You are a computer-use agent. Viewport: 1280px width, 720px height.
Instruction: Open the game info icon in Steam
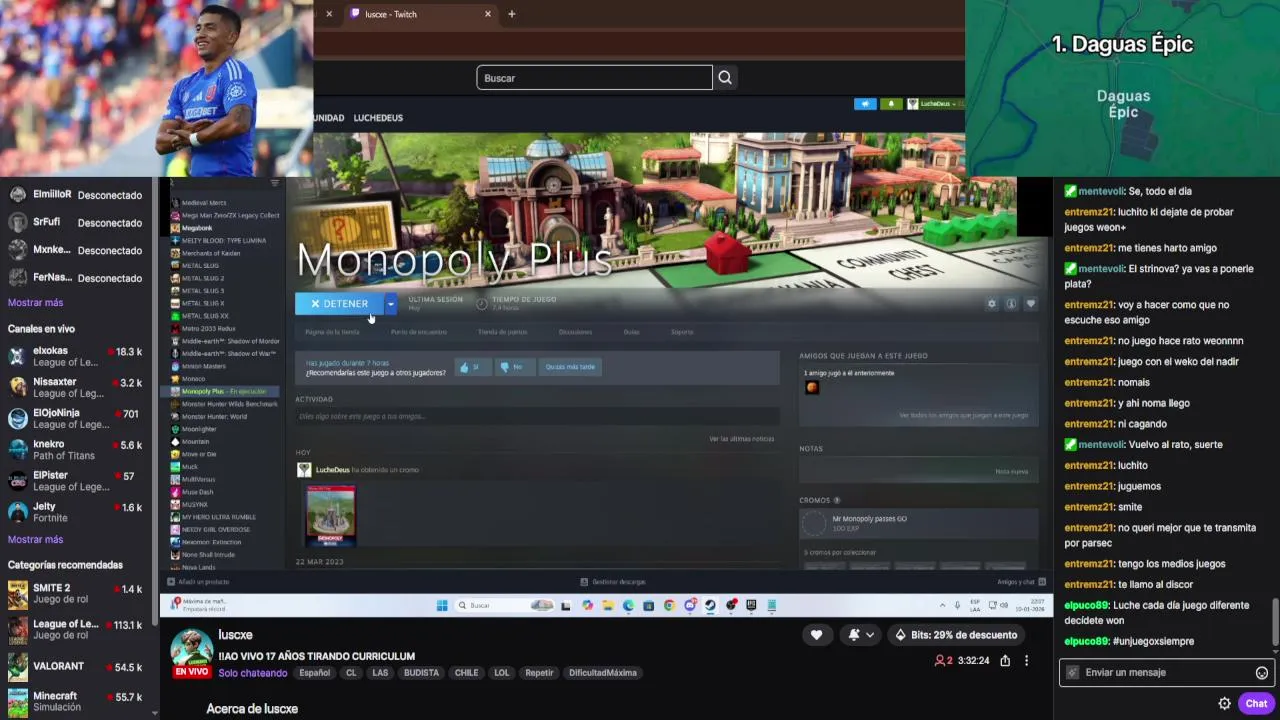pyautogui.click(x=1011, y=304)
